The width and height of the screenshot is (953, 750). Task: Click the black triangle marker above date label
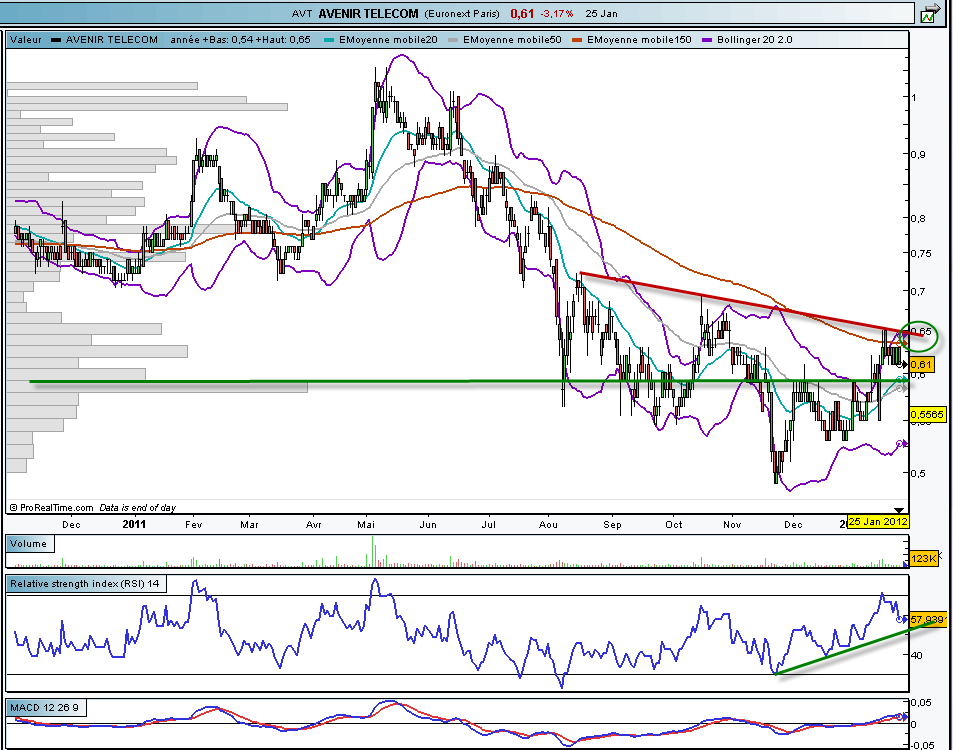(x=897, y=510)
